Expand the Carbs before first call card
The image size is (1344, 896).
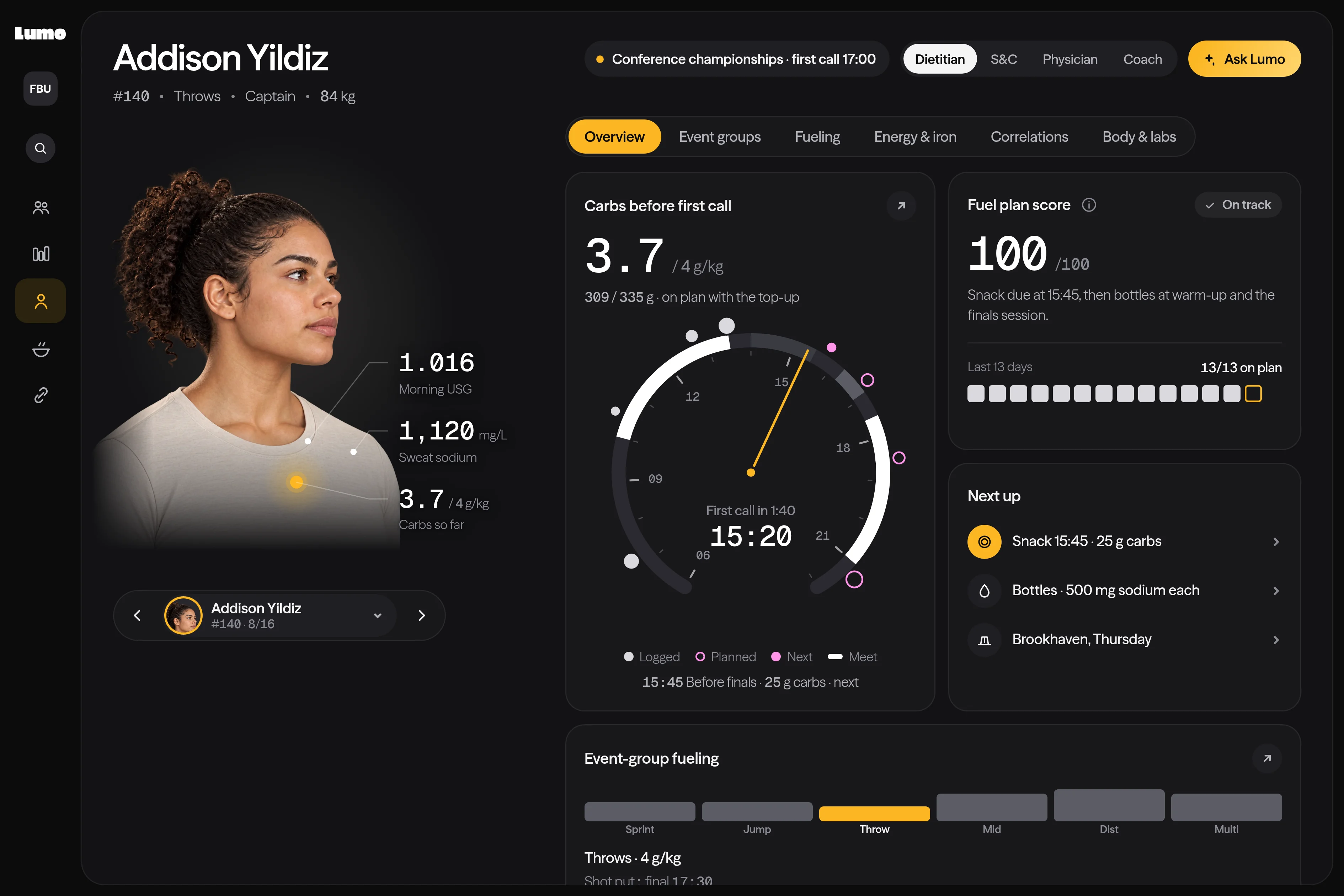[901, 206]
